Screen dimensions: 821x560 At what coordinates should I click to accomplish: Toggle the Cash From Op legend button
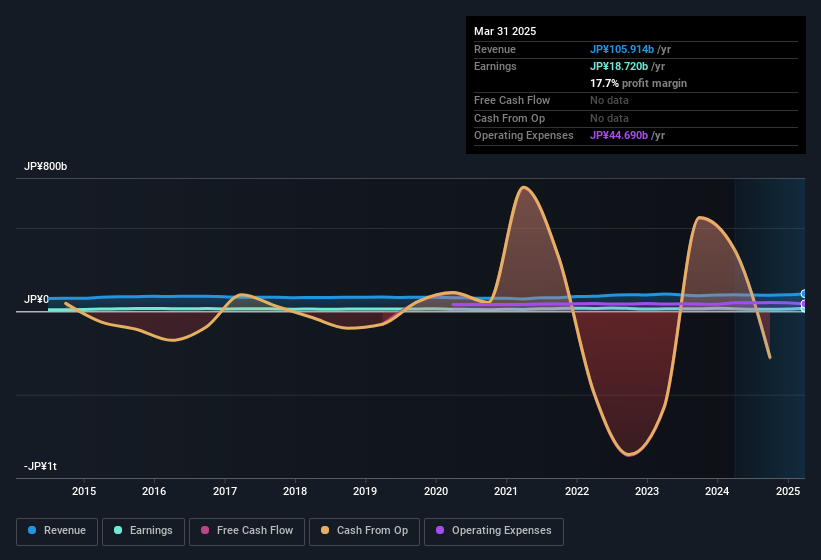pos(364,531)
